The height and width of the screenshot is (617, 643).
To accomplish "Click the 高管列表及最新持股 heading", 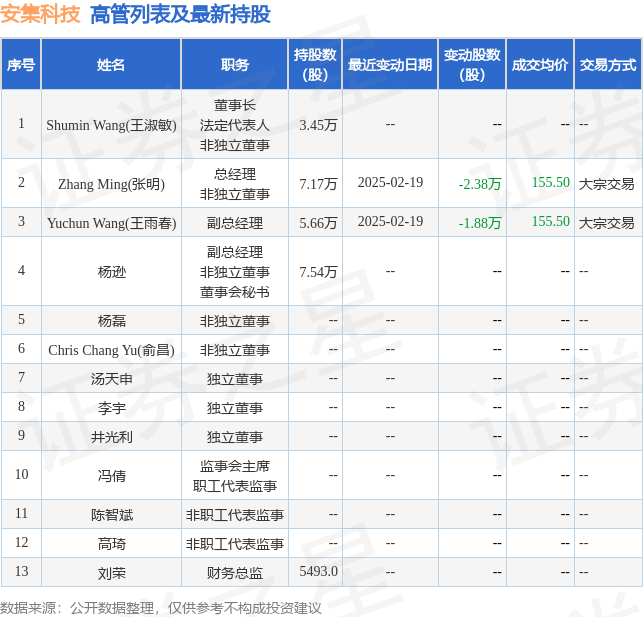I will [180, 14].
